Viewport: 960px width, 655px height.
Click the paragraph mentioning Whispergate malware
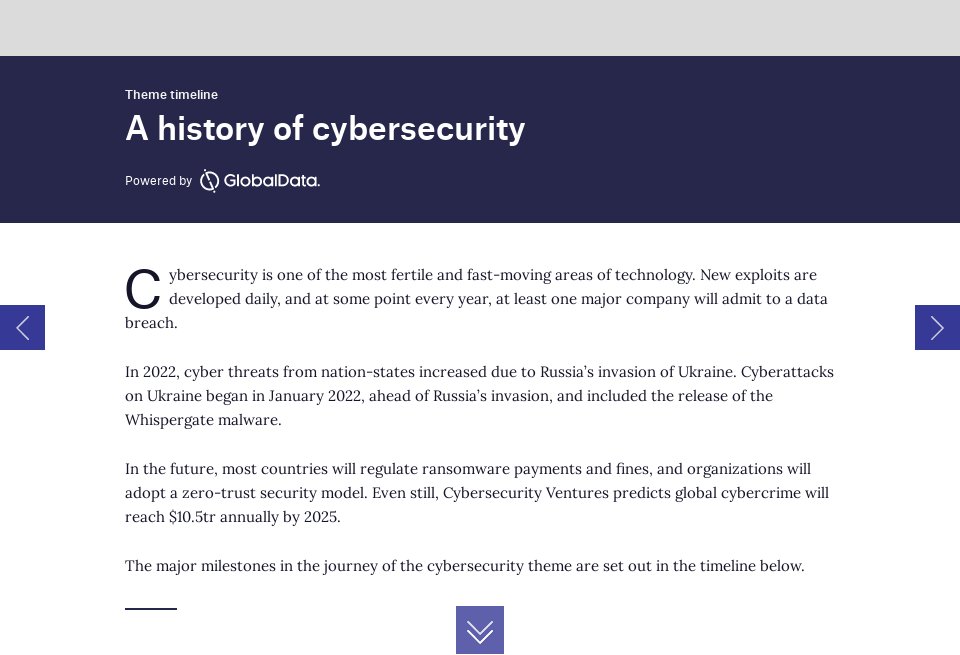pos(479,396)
